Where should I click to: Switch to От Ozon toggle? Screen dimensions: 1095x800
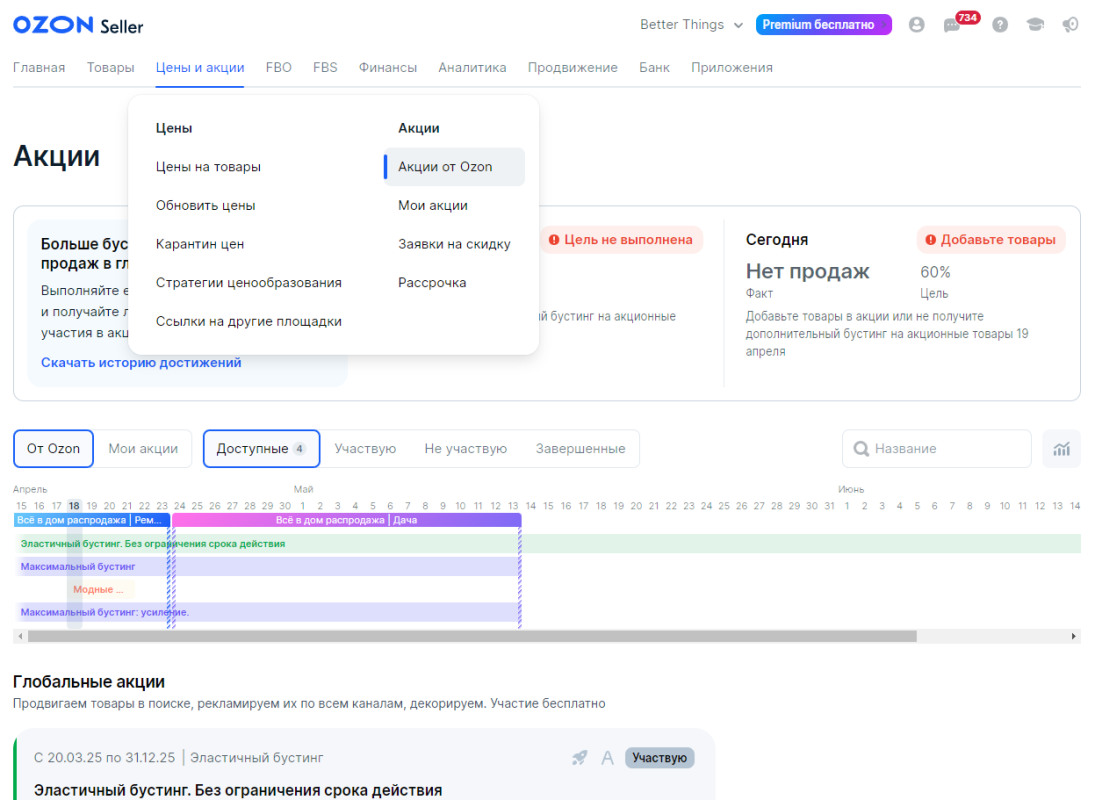(54, 449)
